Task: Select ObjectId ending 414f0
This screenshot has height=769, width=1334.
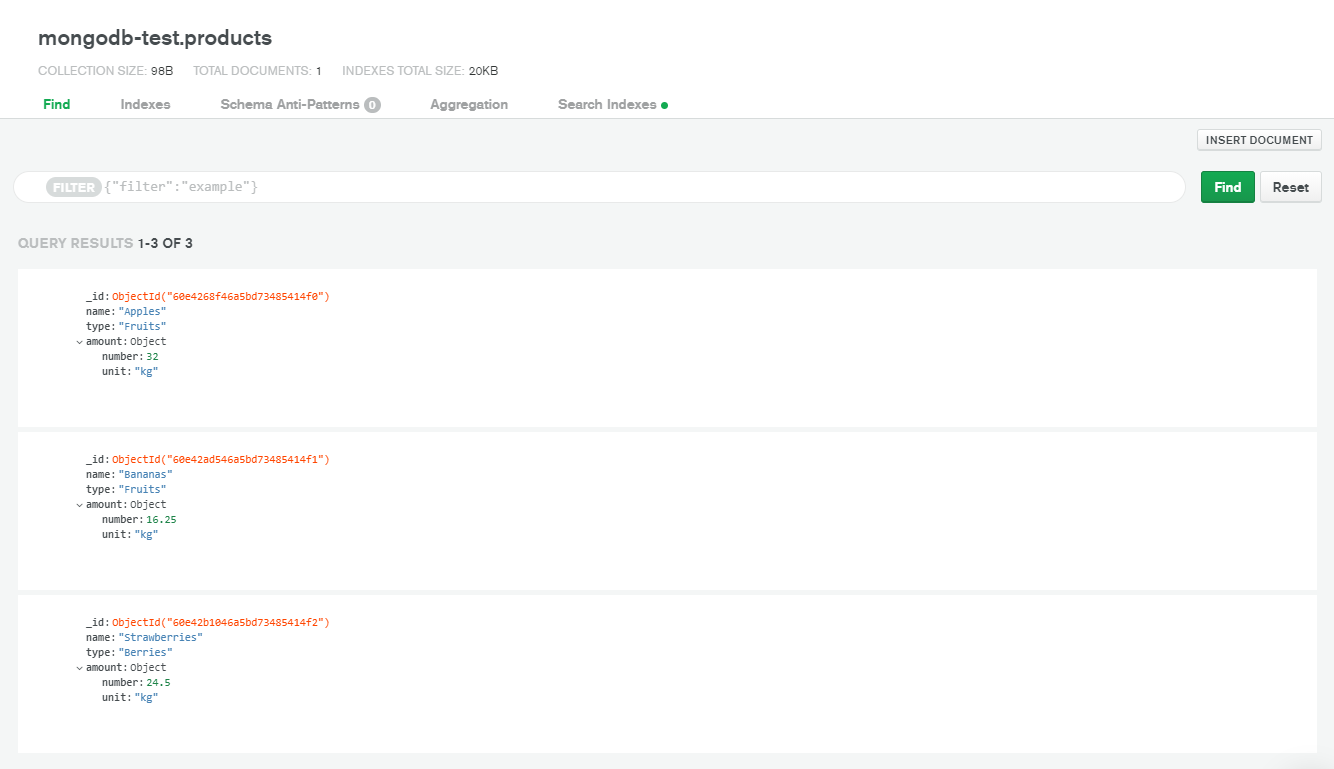Action: click(x=221, y=296)
